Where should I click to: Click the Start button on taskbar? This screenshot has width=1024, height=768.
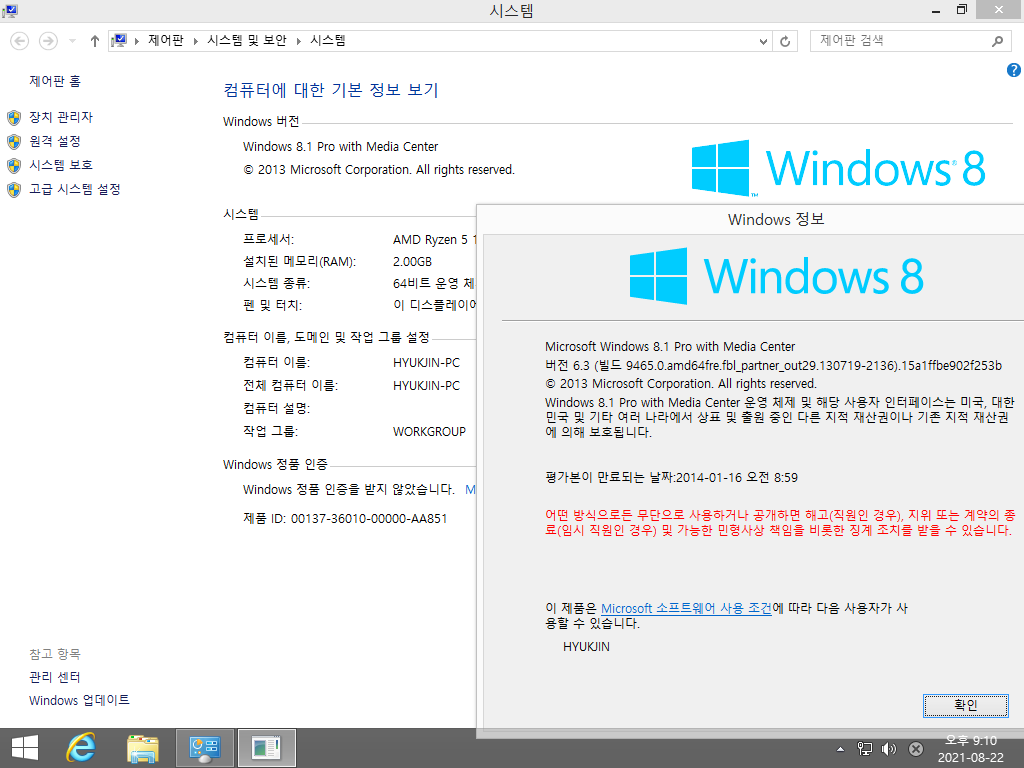point(25,748)
